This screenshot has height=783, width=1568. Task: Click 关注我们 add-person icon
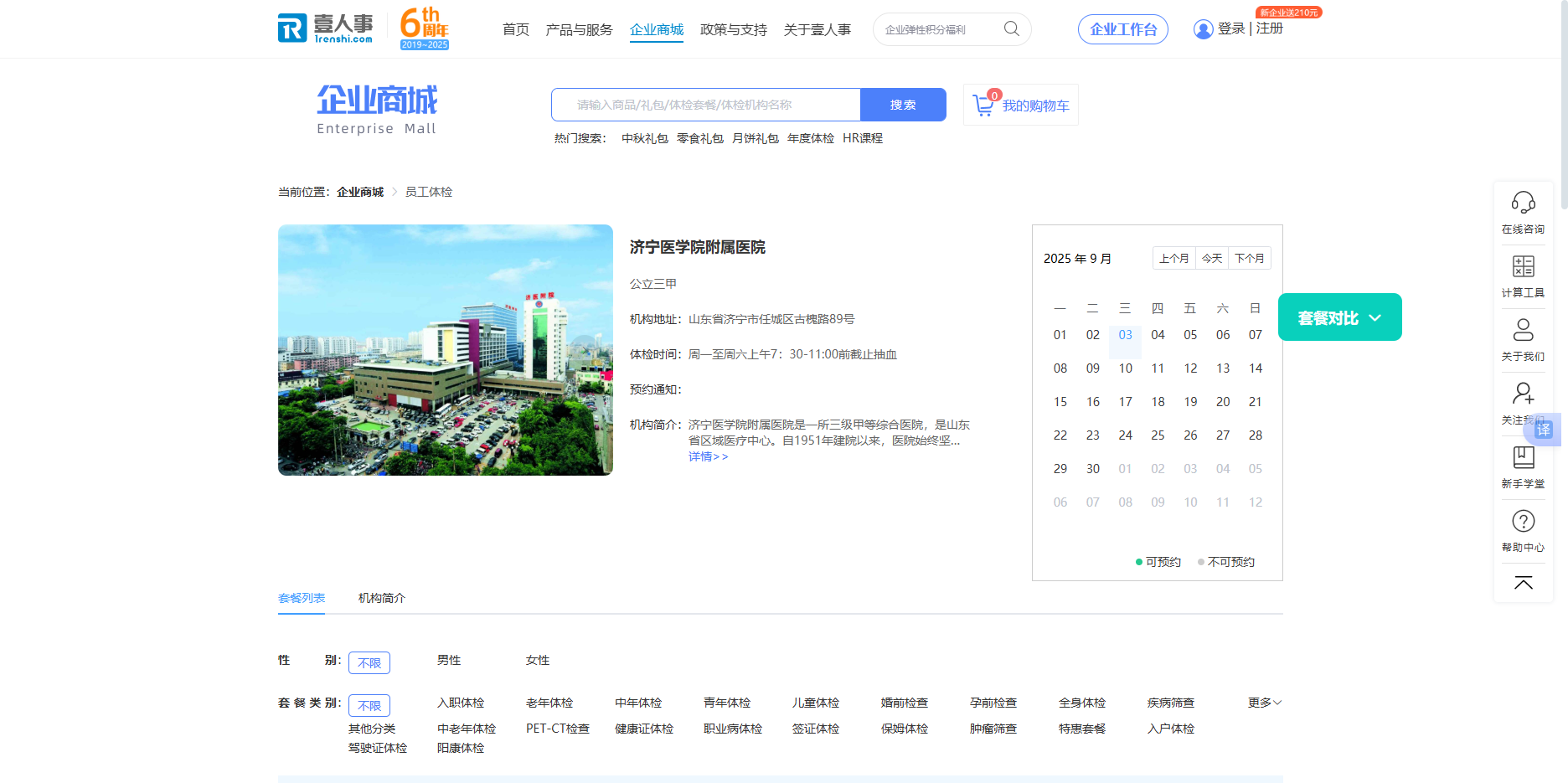click(1523, 394)
